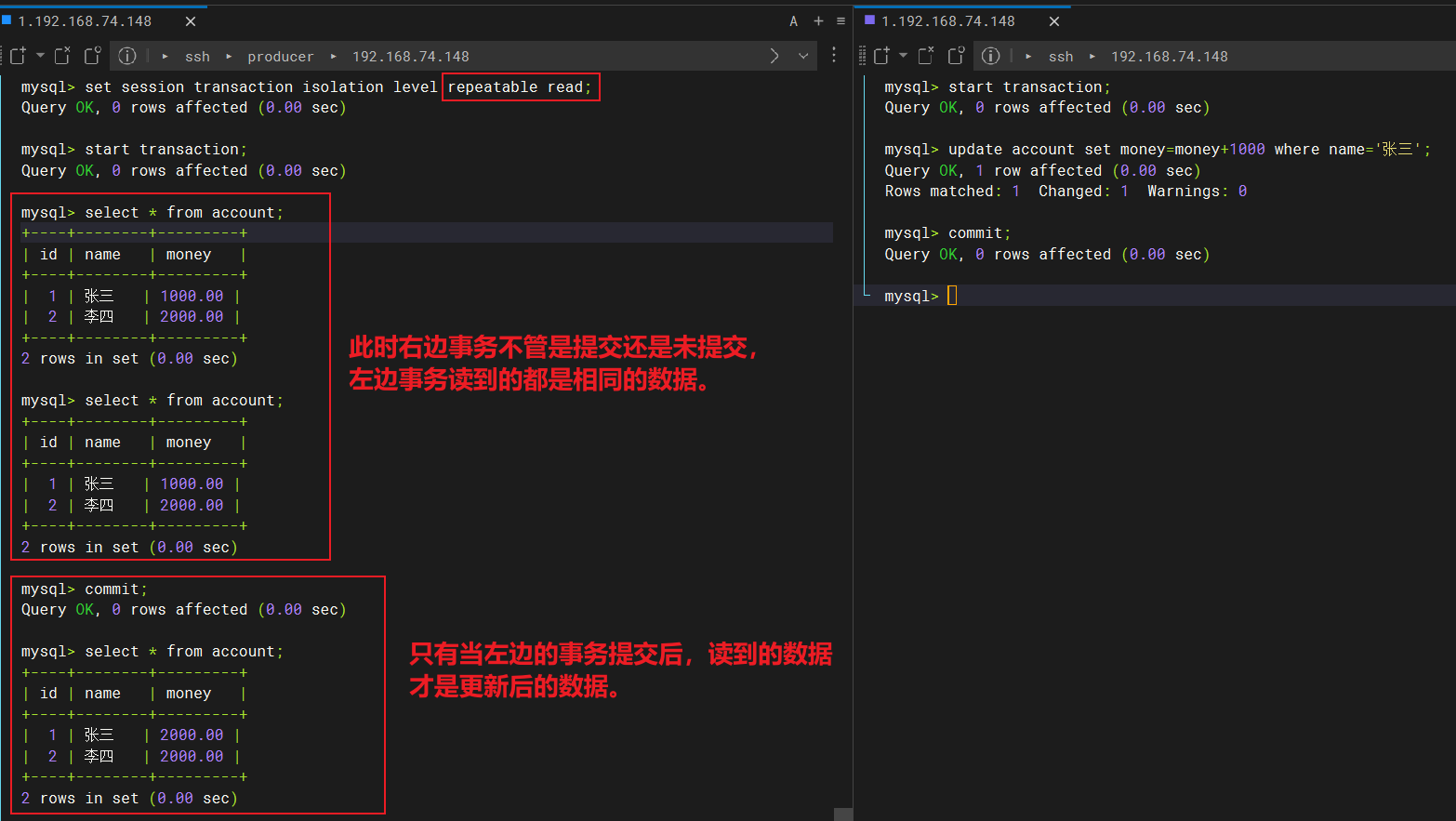Viewport: 1456px width, 821px height.
Task: Click the arrow before 'ssh' in left pane
Action: (165, 57)
